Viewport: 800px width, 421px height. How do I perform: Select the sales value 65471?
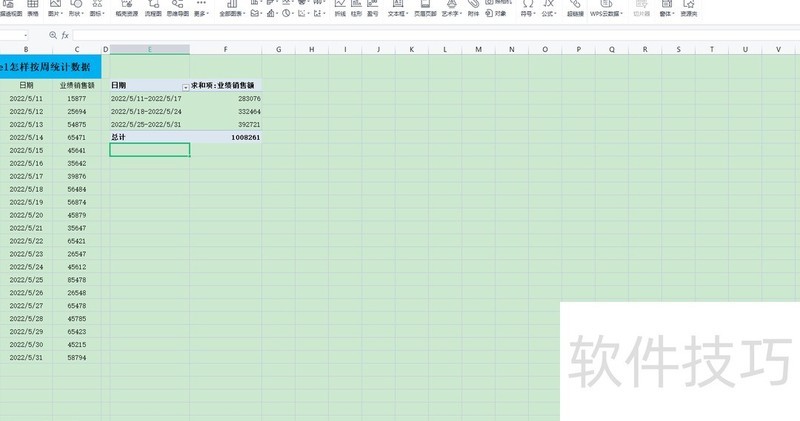click(77, 137)
